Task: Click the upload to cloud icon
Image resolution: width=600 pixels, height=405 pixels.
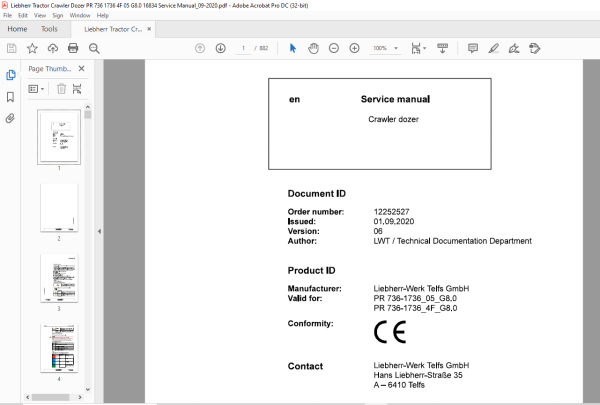Action: (x=53, y=48)
